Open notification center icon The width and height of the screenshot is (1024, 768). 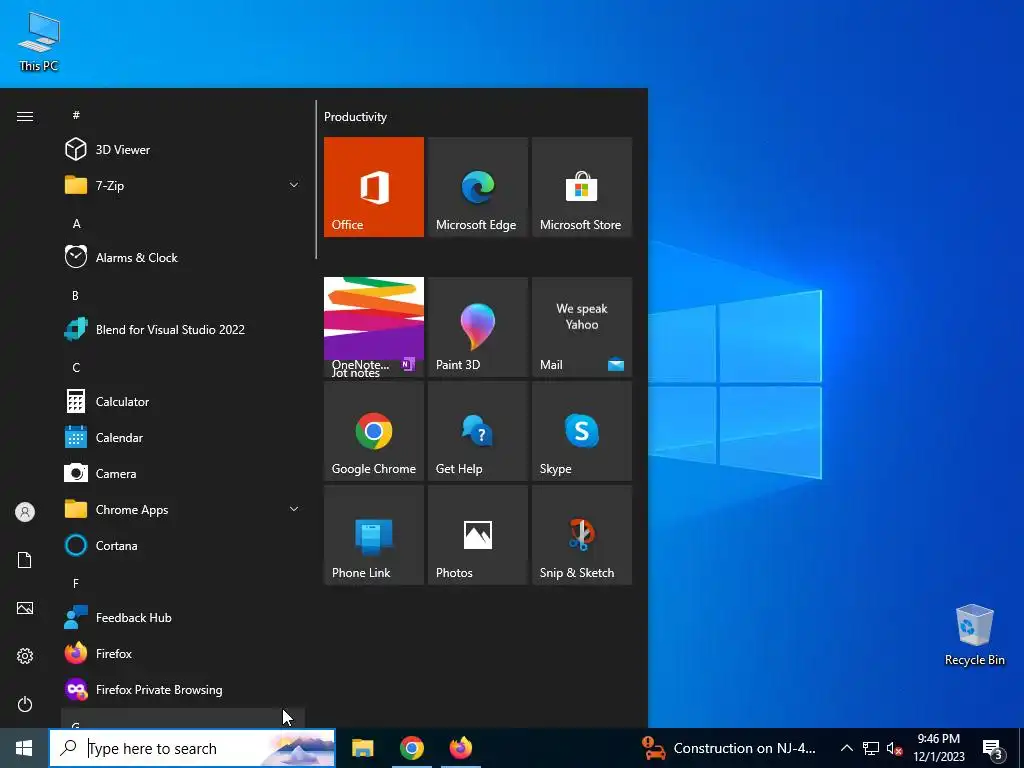click(993, 749)
